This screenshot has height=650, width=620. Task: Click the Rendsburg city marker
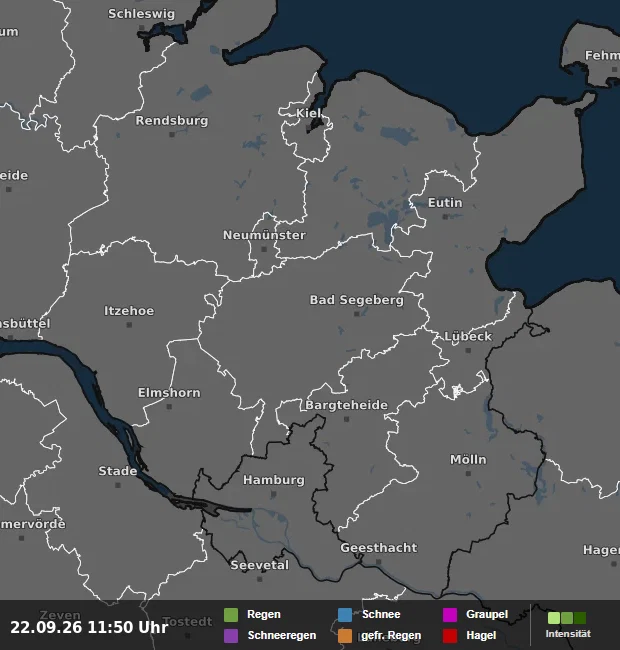172,134
